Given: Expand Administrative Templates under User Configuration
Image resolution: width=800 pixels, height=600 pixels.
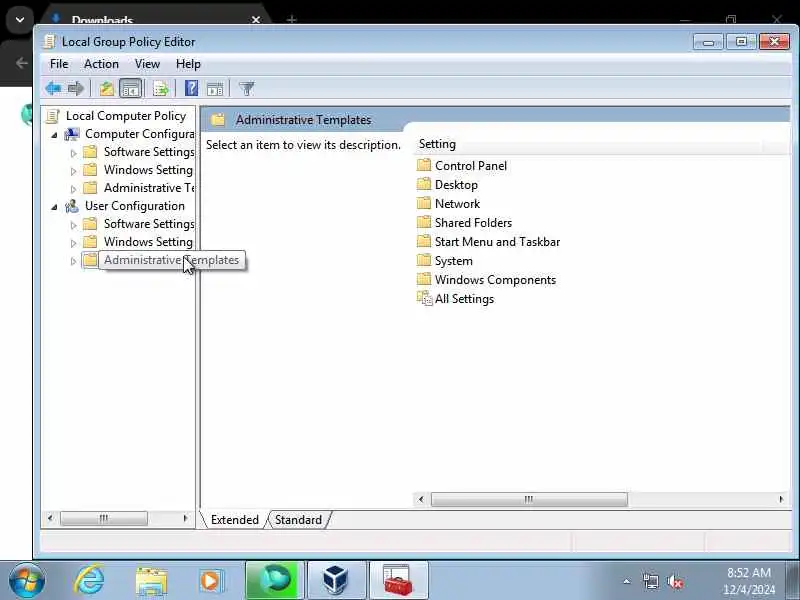Looking at the screenshot, I should pyautogui.click(x=73, y=261).
